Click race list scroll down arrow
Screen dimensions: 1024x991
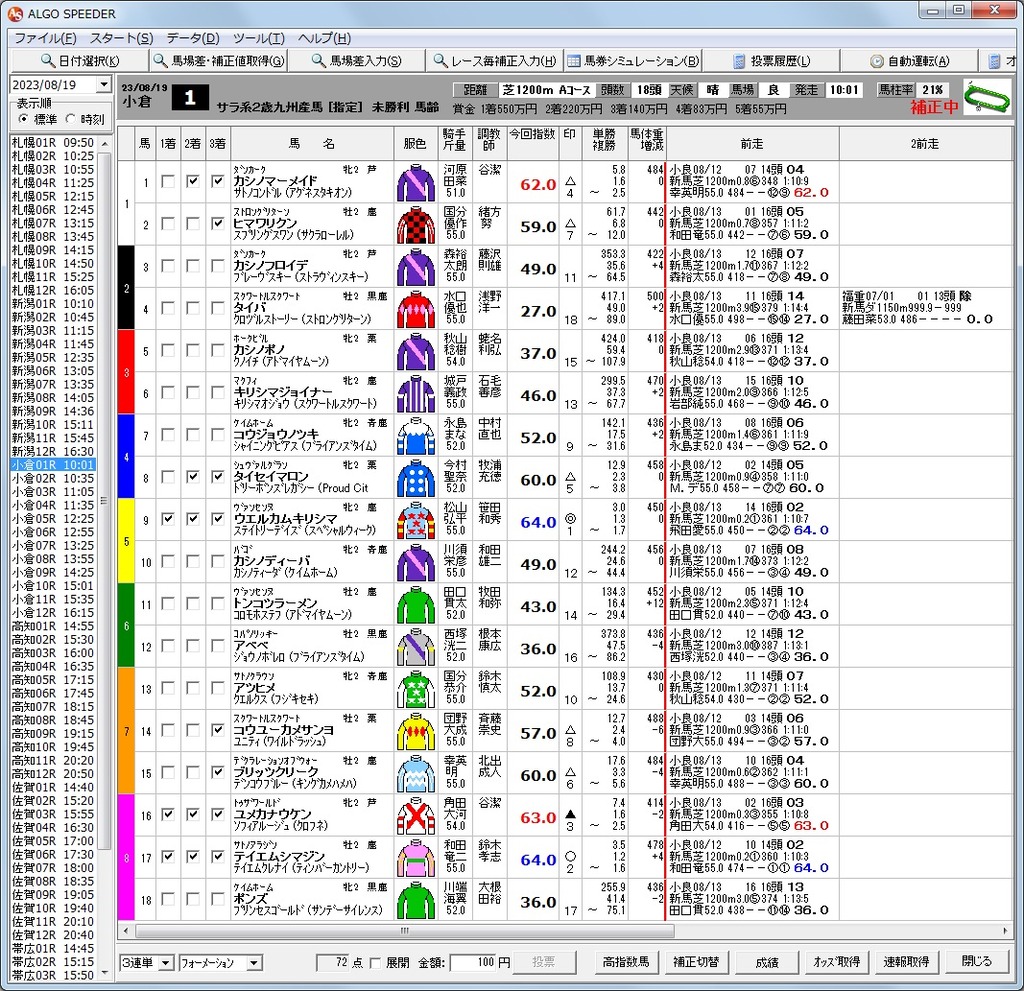pyautogui.click(x=104, y=973)
